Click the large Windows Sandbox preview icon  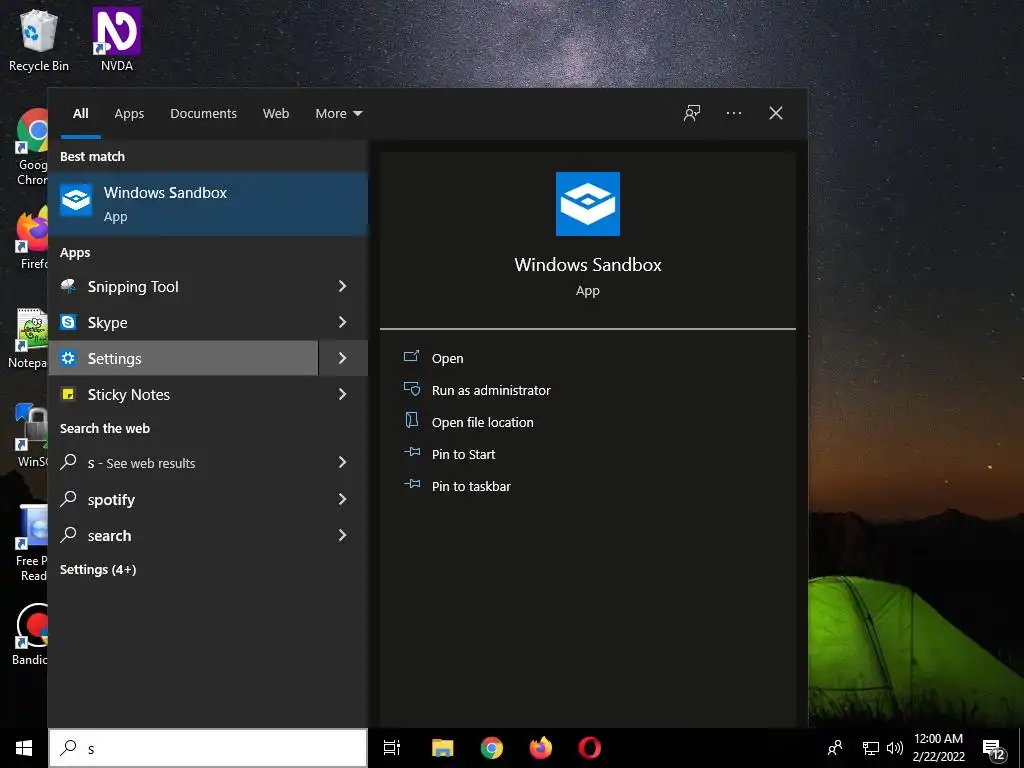(588, 204)
